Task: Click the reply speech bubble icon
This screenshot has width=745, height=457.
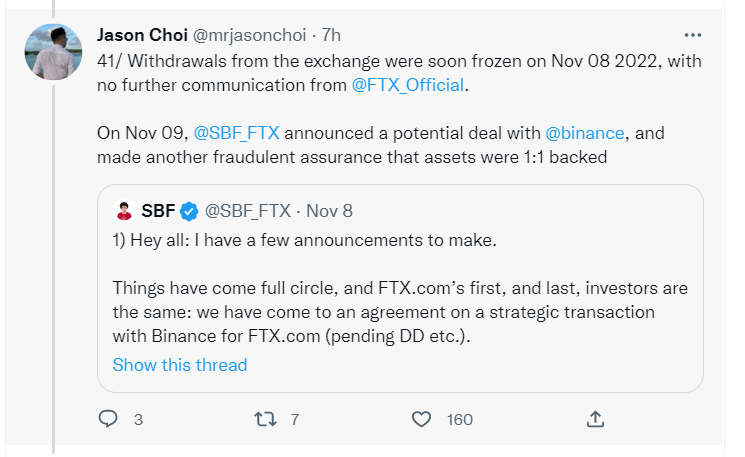Action: [108, 419]
